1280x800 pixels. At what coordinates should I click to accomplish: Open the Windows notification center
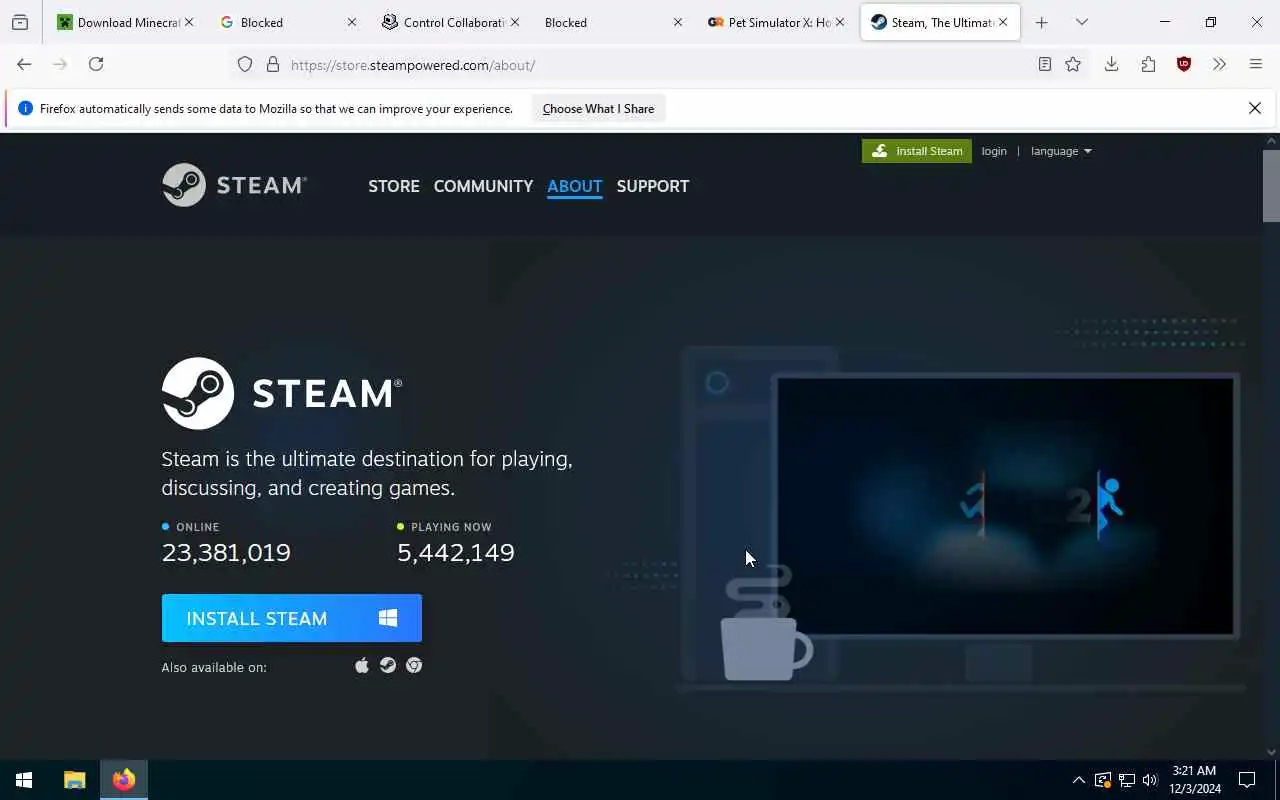click(1247, 780)
